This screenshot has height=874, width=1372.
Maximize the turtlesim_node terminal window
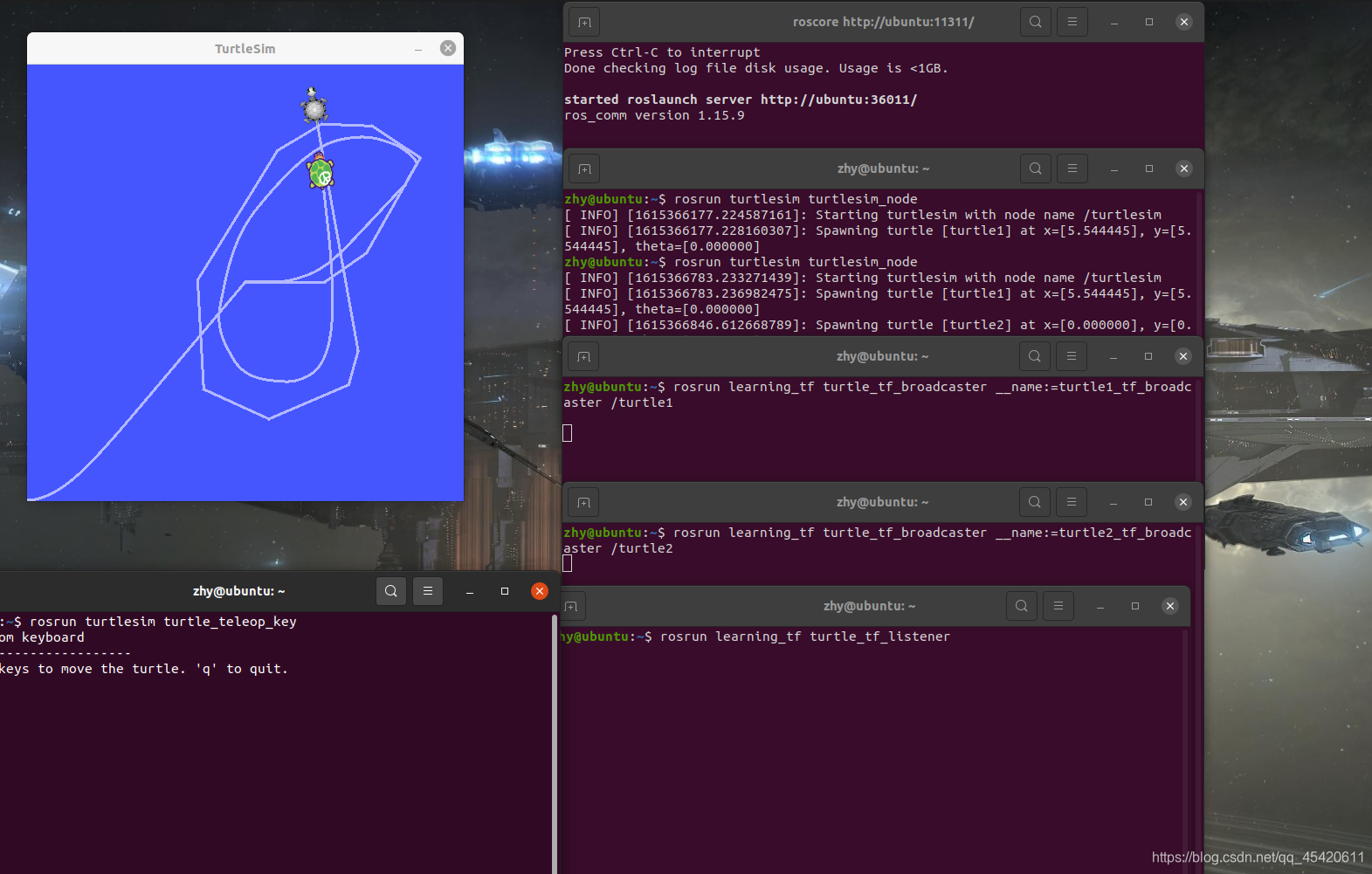1149,169
